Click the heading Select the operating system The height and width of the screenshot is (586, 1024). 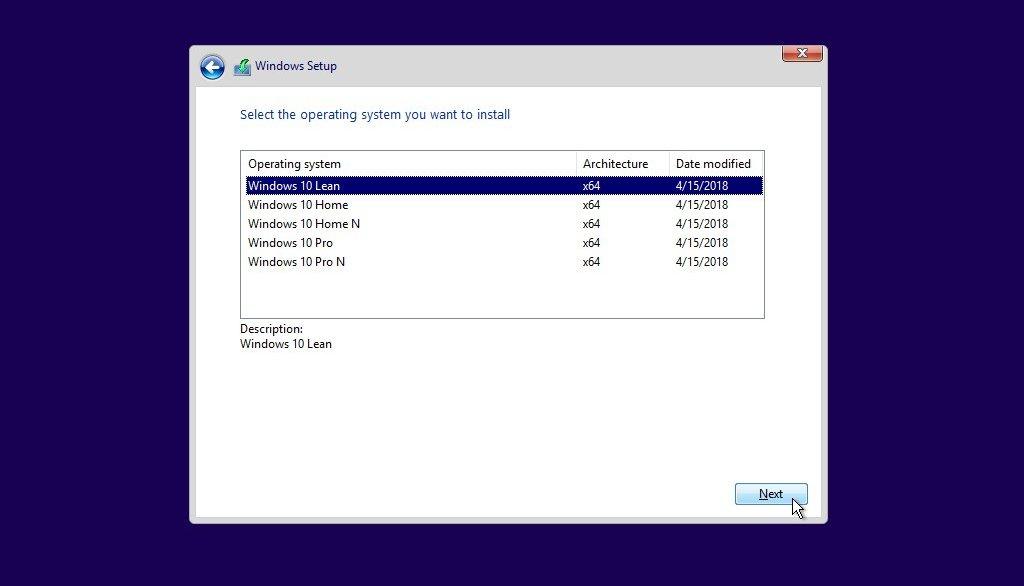click(x=375, y=114)
